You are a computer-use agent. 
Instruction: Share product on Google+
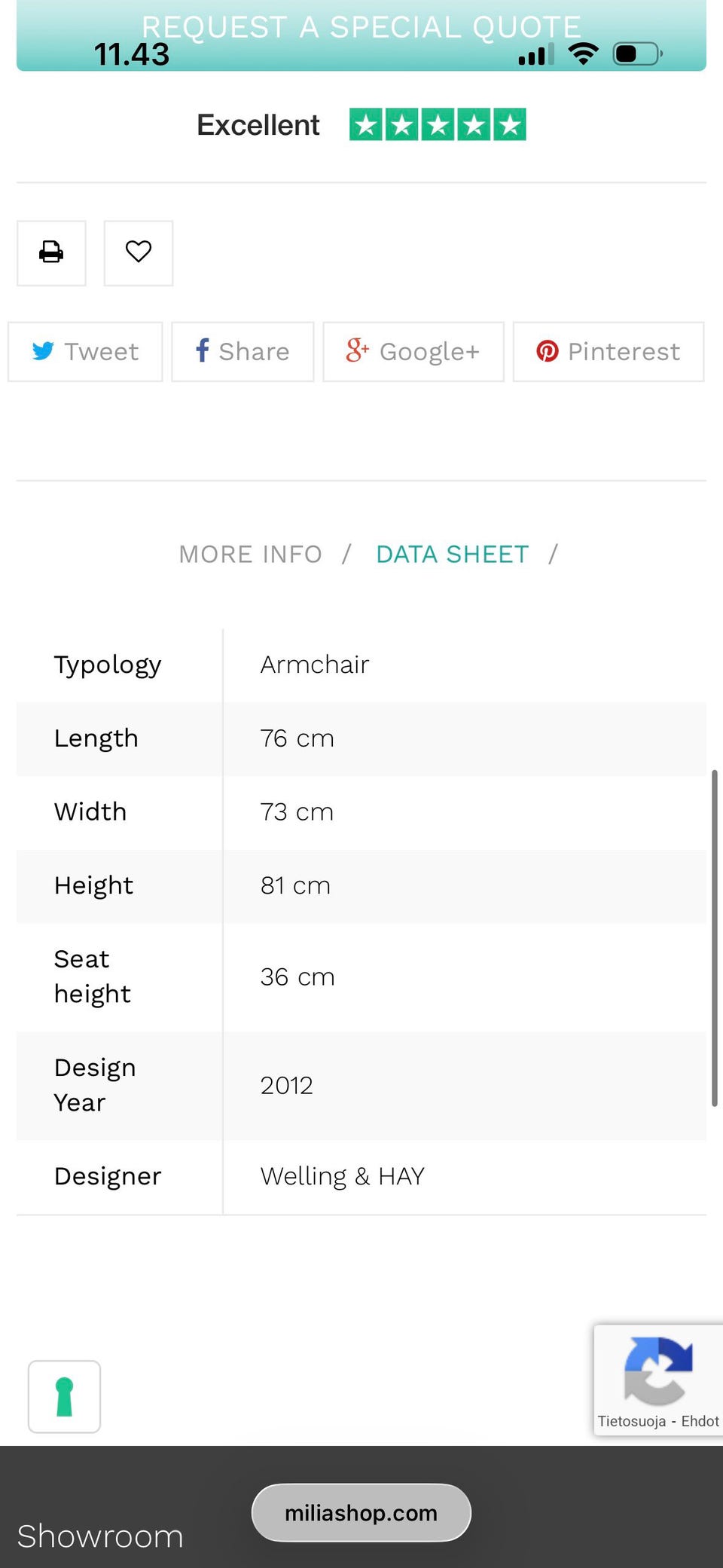pyautogui.click(x=413, y=352)
